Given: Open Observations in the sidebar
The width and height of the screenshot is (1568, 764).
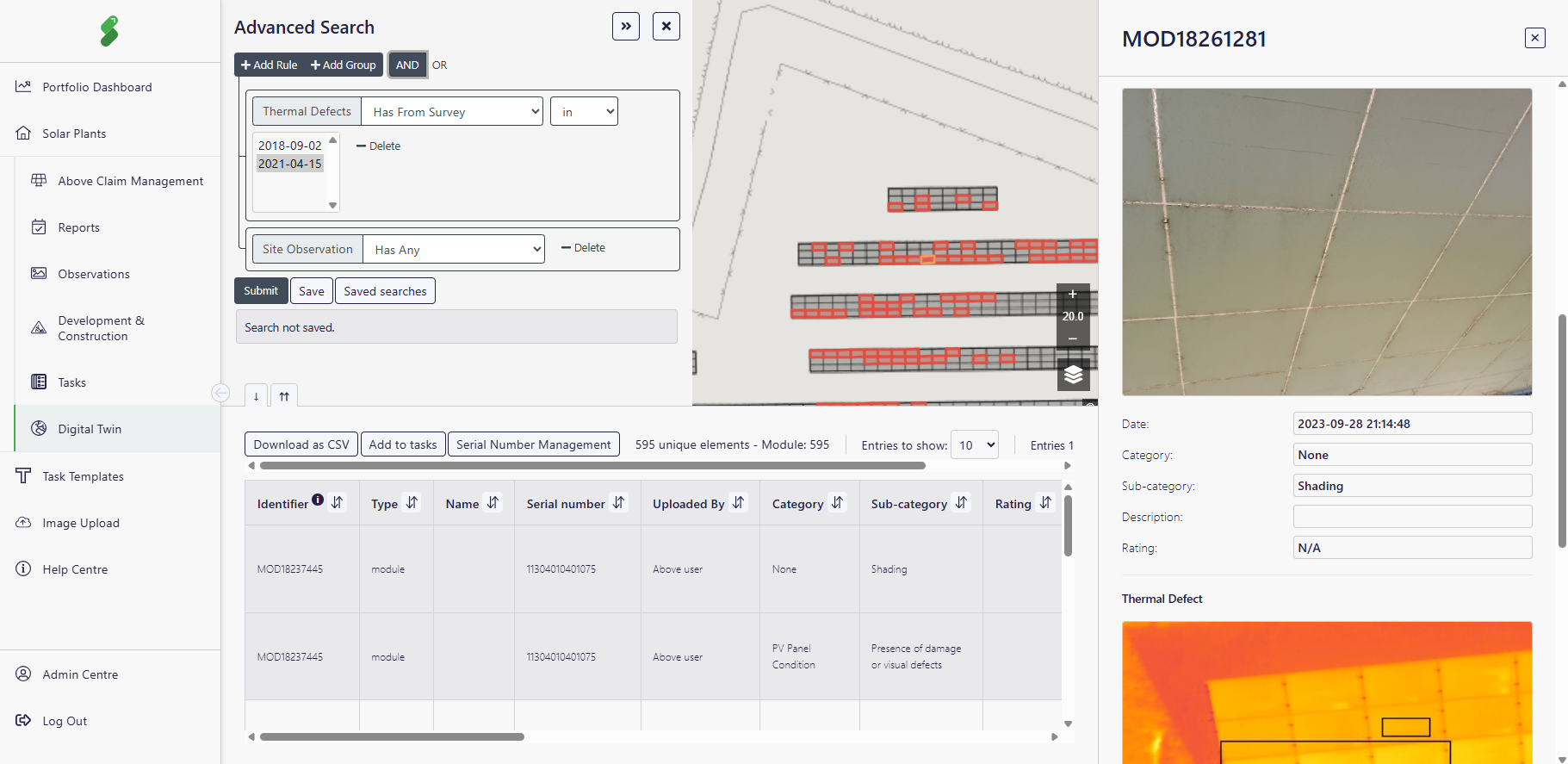Looking at the screenshot, I should 94,274.
